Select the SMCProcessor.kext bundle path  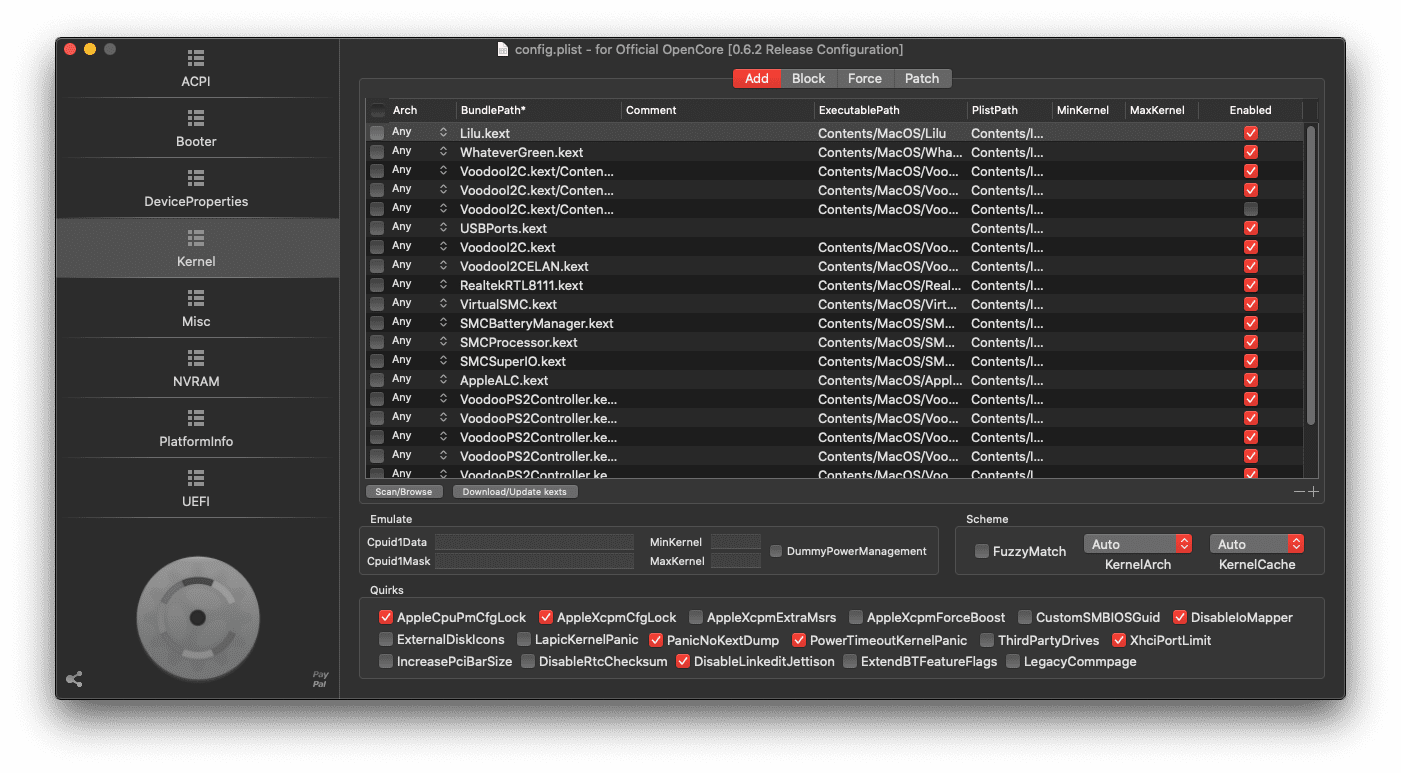pyautogui.click(x=519, y=342)
